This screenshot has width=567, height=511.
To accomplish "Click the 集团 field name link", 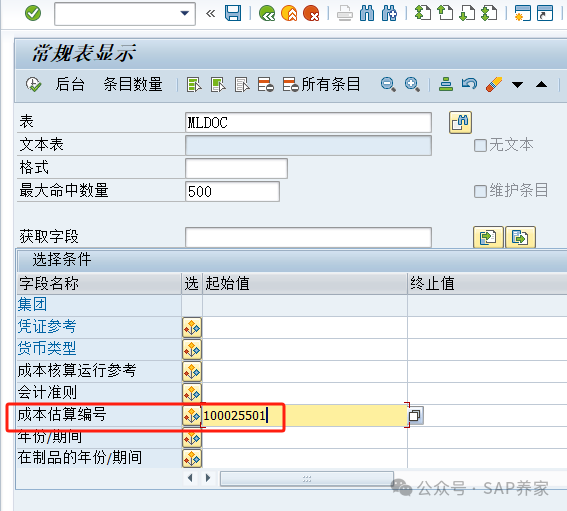I will 33,305.
